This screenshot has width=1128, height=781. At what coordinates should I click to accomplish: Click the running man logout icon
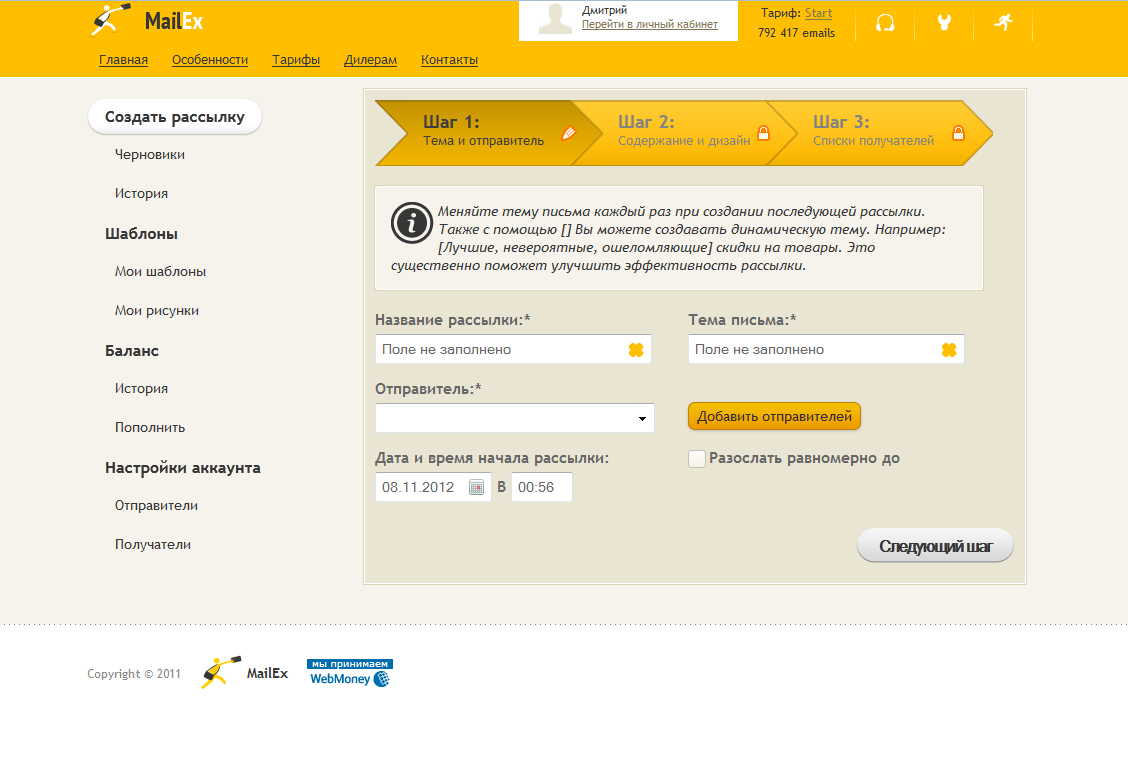pos(1003,23)
